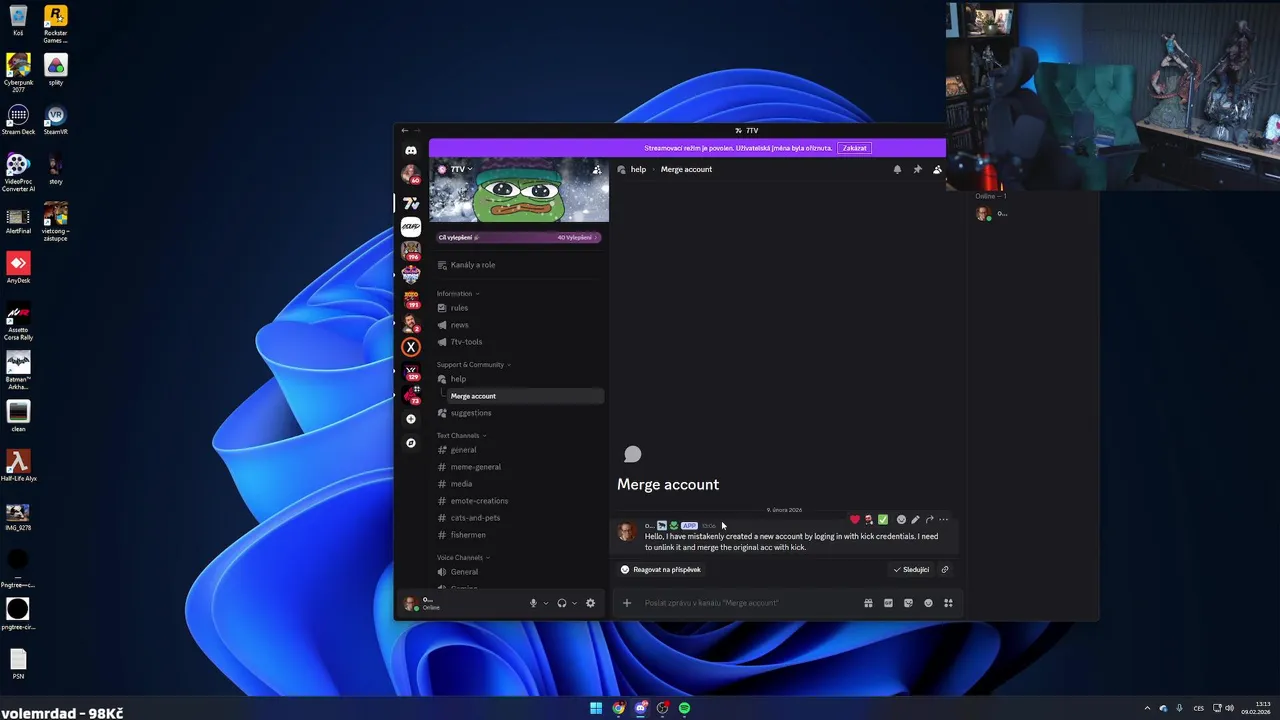Open notification bell settings in thread header
Viewport: 1280px width, 720px height.
click(897, 169)
